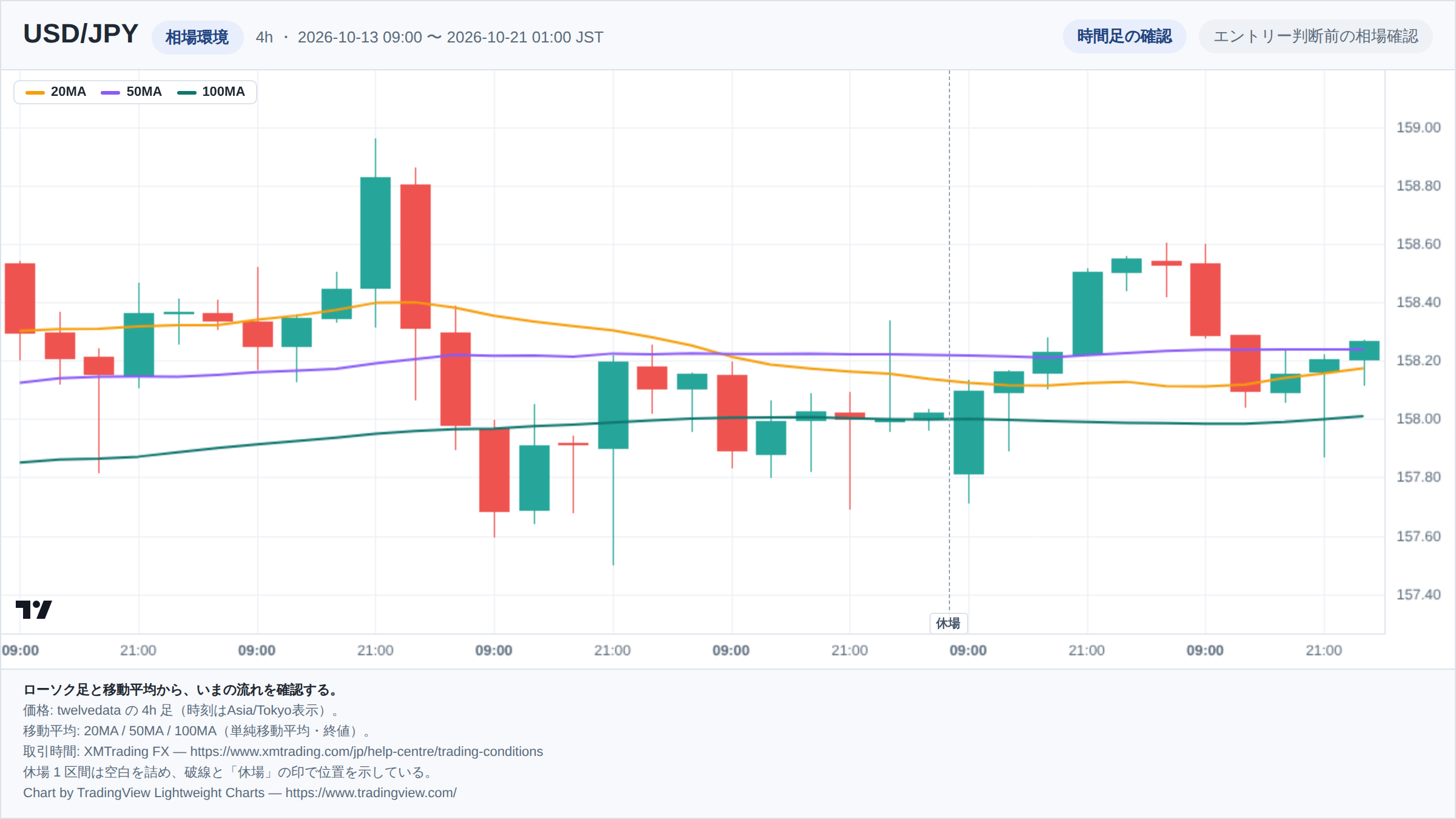Click the USD/JPY title
Viewport: 1456px width, 819px height.
click(81, 34)
